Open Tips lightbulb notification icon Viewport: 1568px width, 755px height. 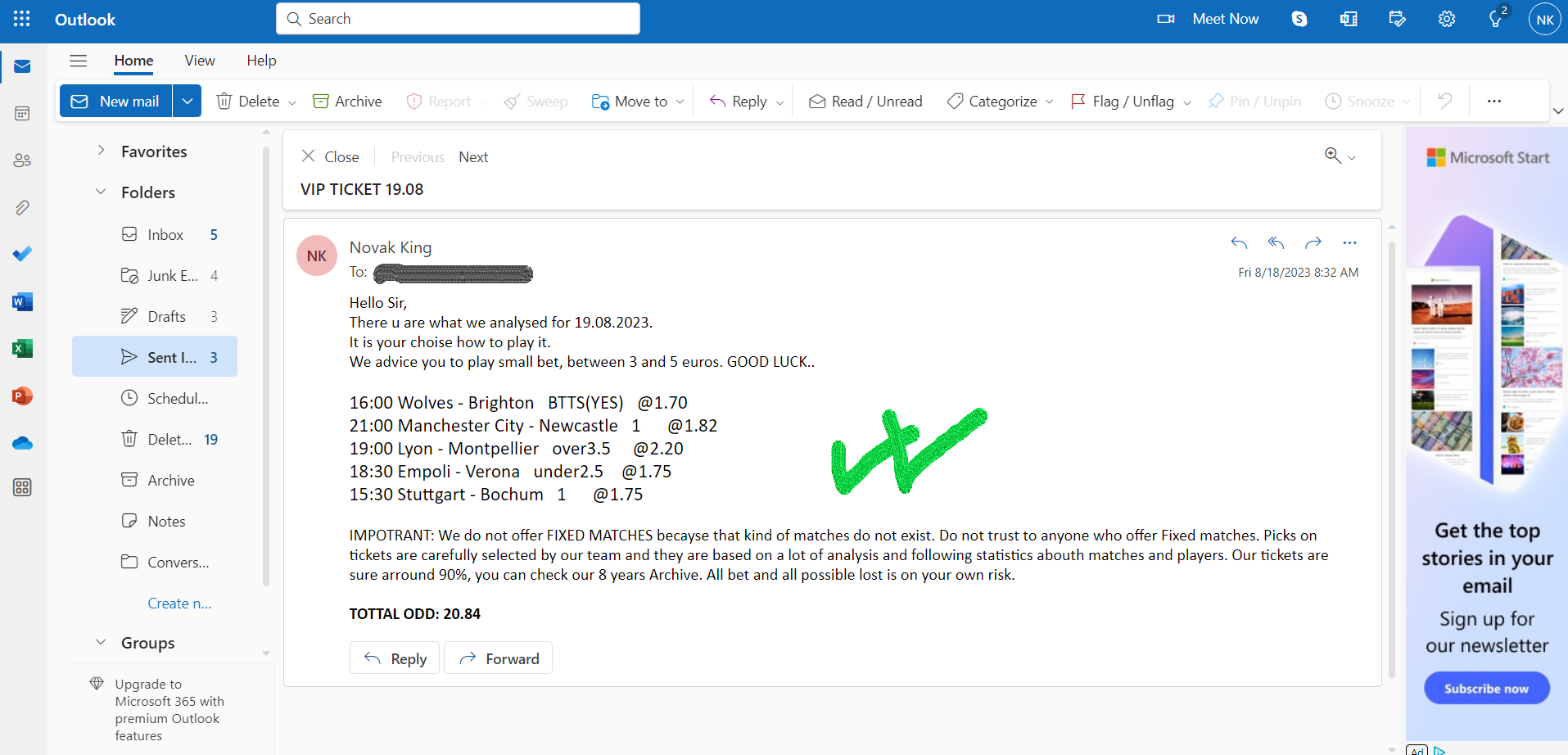pos(1497,18)
